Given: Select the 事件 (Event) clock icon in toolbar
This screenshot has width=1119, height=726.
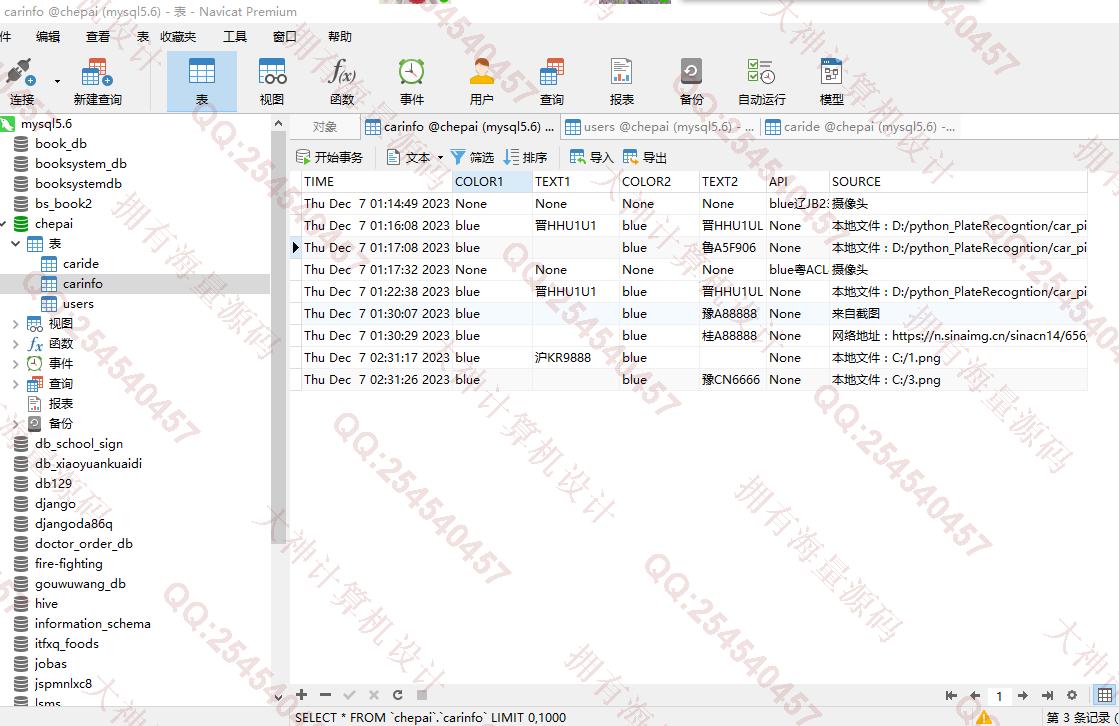Looking at the screenshot, I should [412, 81].
